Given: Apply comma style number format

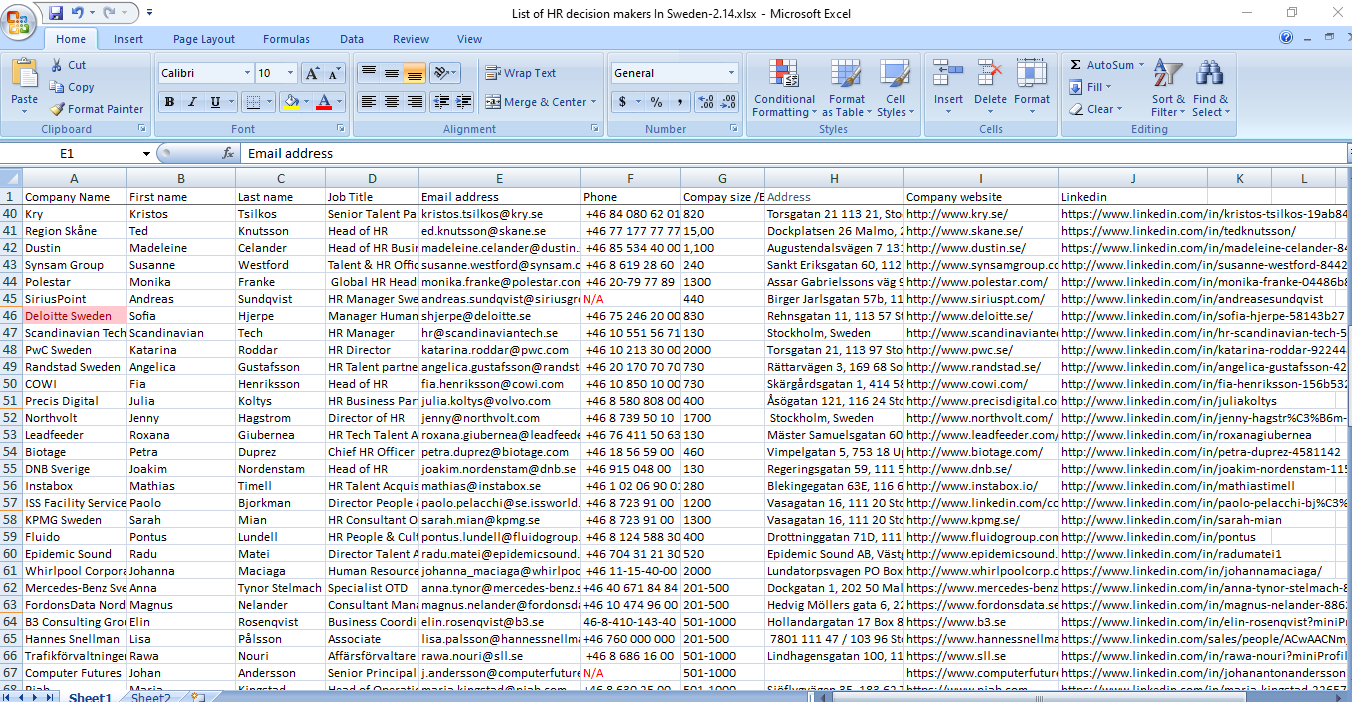Looking at the screenshot, I should click(679, 102).
